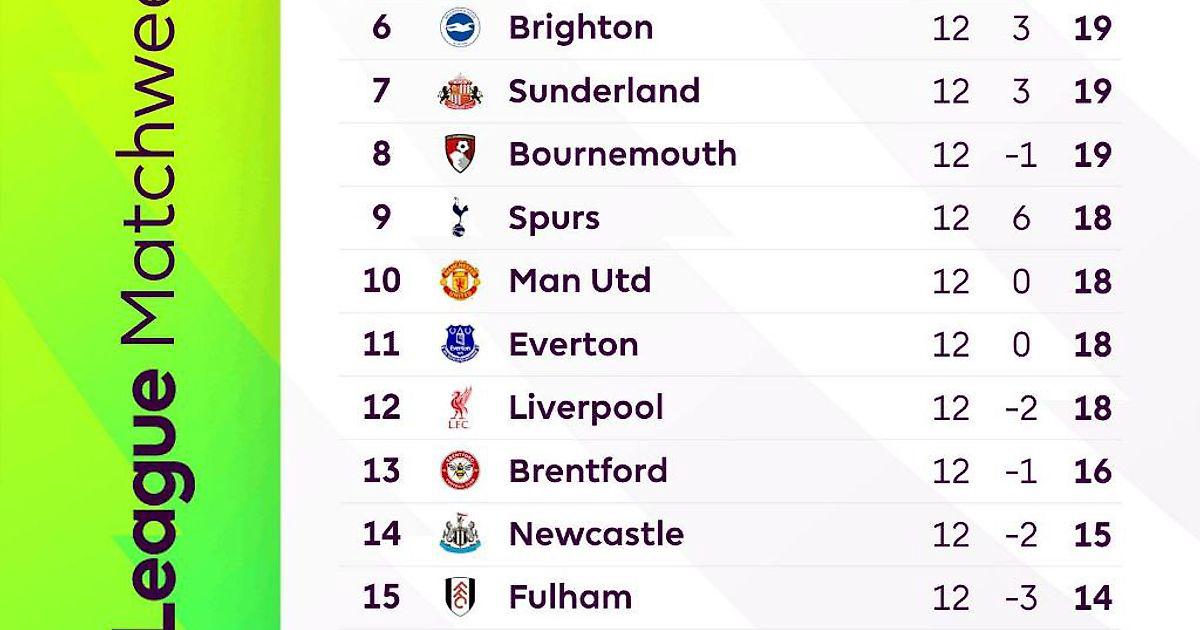Click the Newcastle team name
The height and width of the screenshot is (630, 1200).
(596, 534)
